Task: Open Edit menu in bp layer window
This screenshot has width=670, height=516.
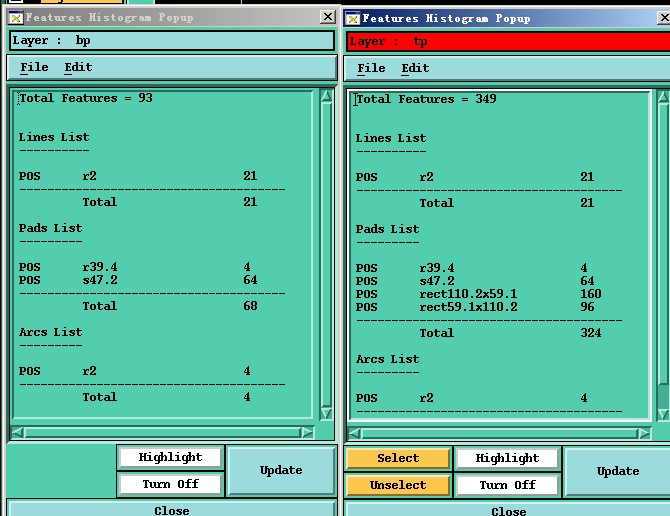Action: [x=78, y=67]
